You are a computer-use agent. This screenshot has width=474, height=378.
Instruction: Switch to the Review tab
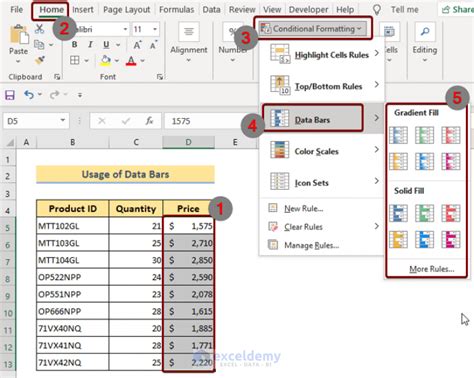(242, 10)
